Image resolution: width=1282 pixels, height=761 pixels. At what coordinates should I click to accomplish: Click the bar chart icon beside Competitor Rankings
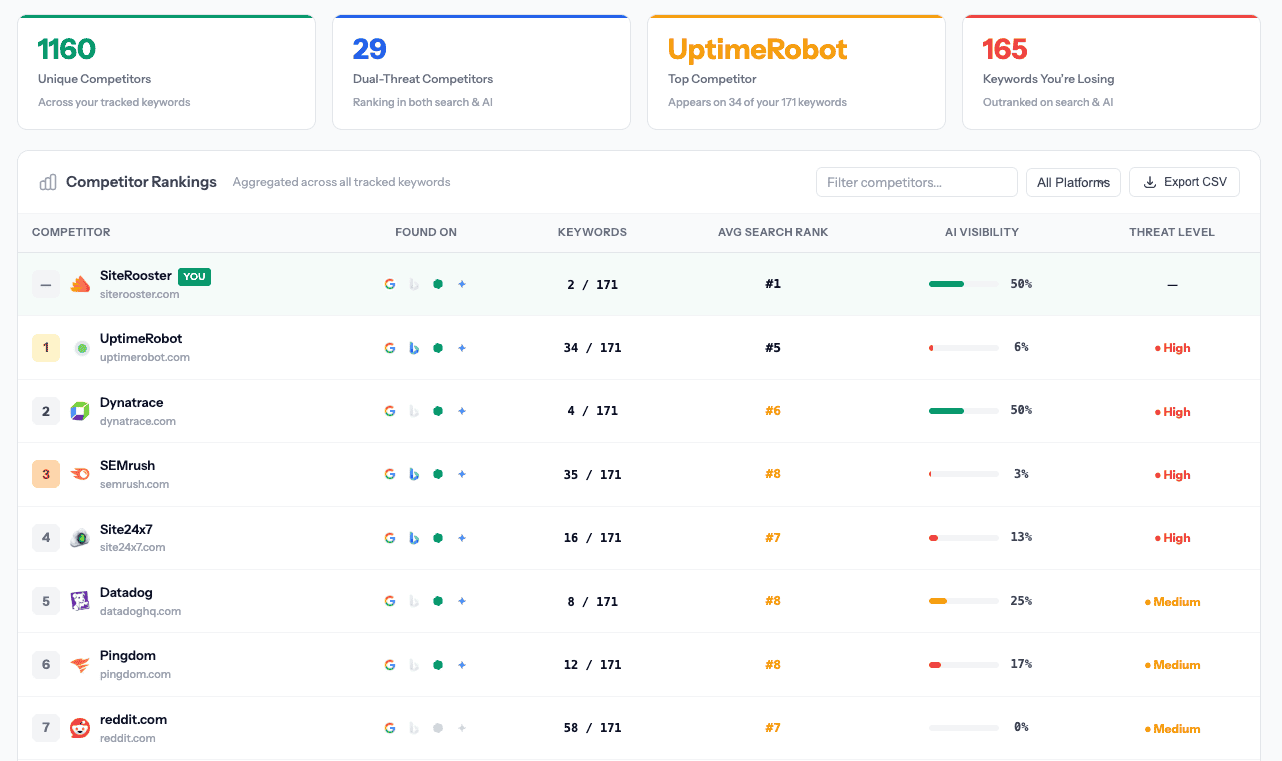(48, 182)
